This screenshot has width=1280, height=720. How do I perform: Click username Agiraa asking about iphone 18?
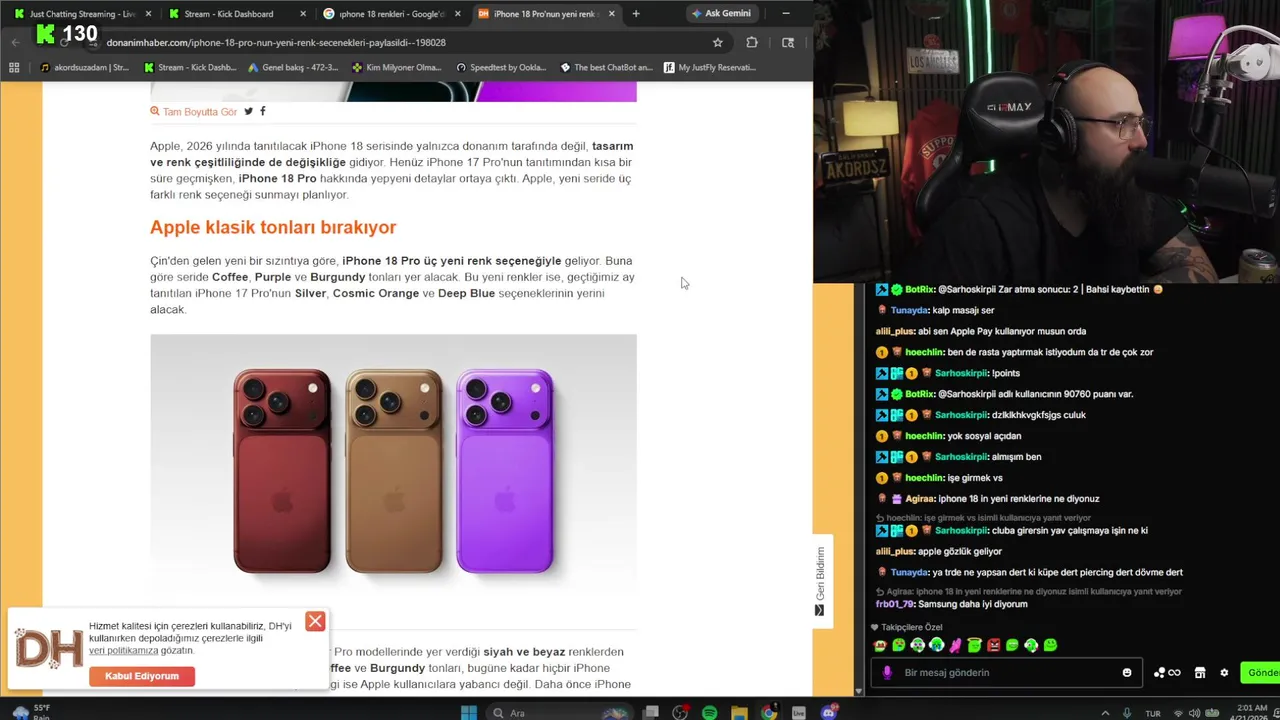click(919, 499)
